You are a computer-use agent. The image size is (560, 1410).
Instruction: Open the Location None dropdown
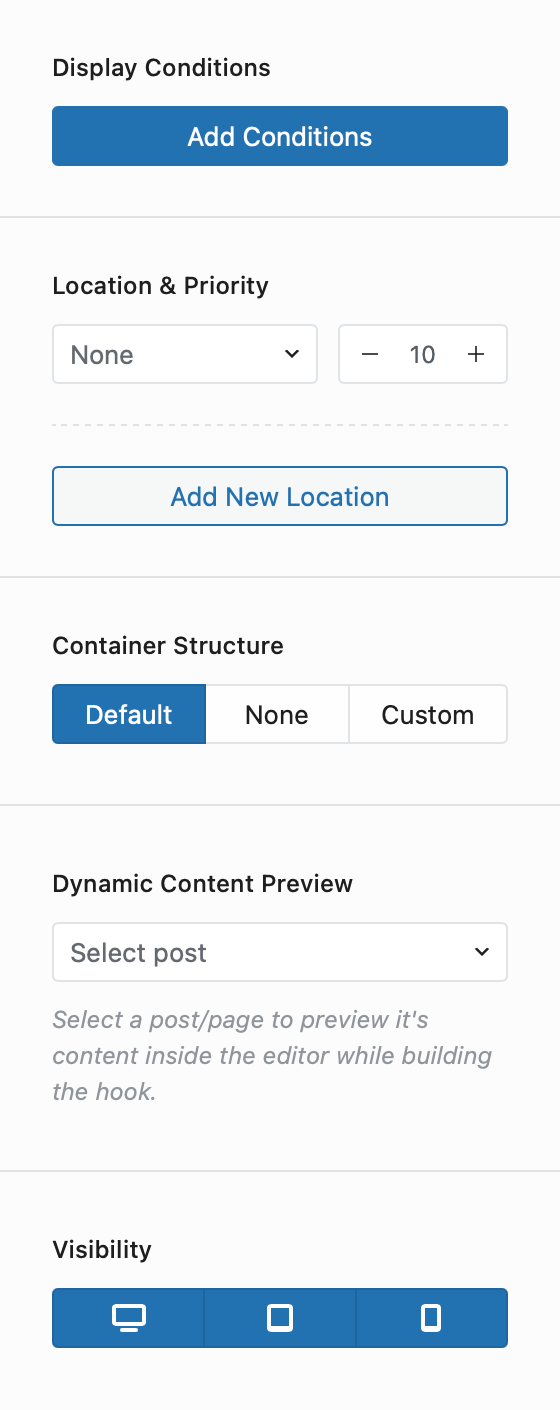tap(185, 354)
